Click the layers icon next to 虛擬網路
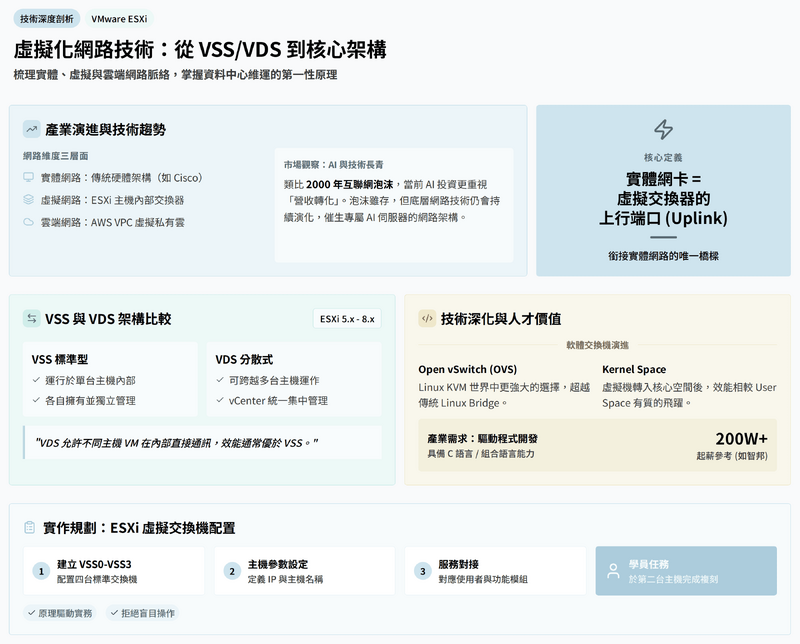 point(28,199)
